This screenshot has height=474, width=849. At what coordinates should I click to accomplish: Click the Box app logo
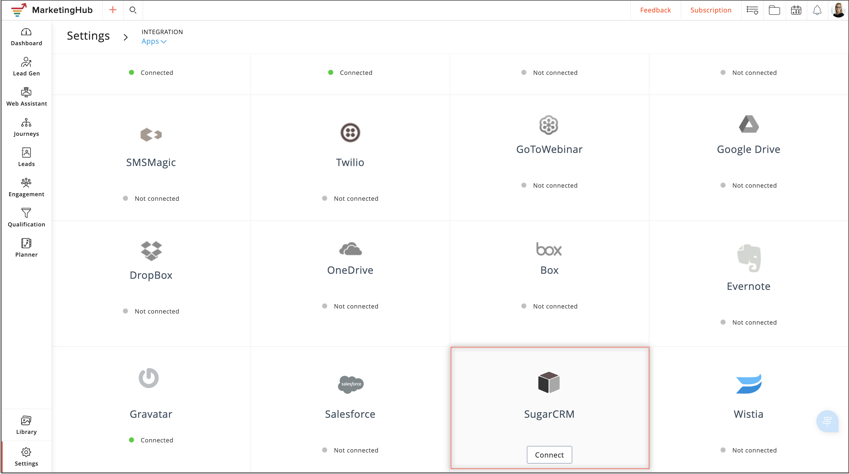(549, 249)
